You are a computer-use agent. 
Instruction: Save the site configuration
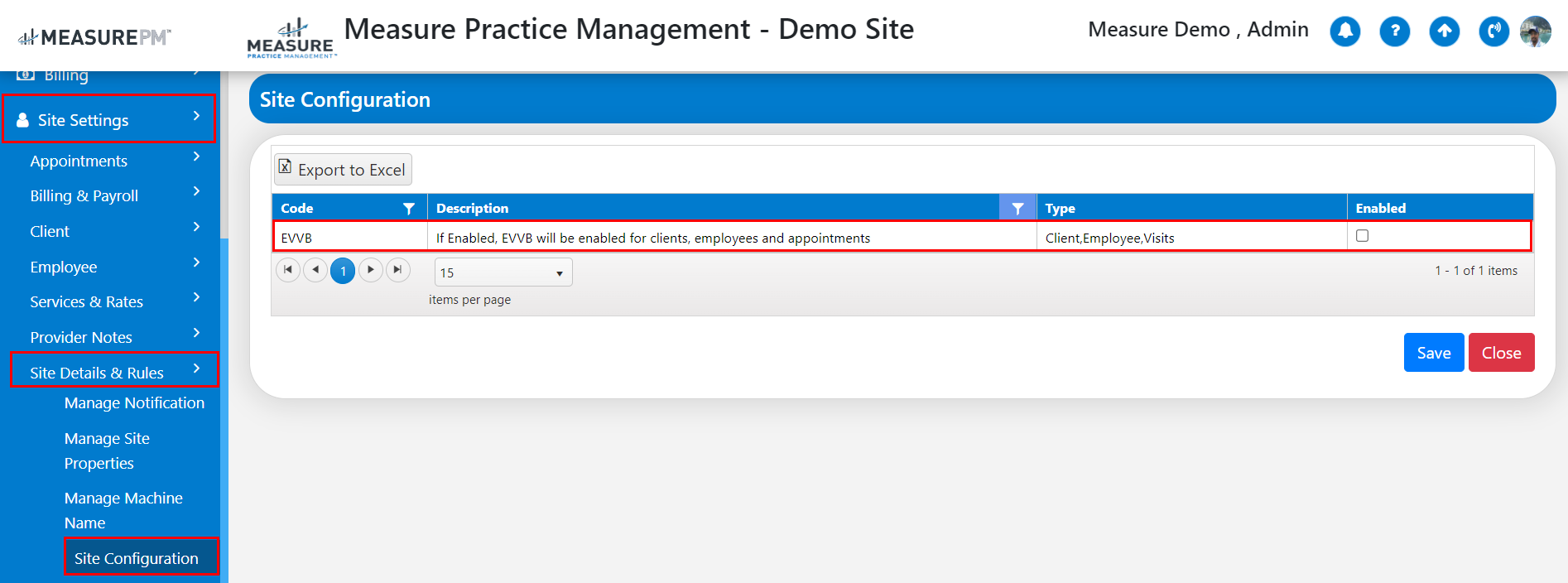coord(1434,353)
